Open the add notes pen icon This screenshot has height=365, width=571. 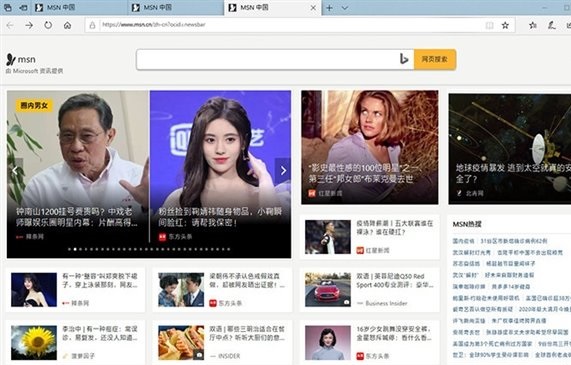[x=552, y=25]
